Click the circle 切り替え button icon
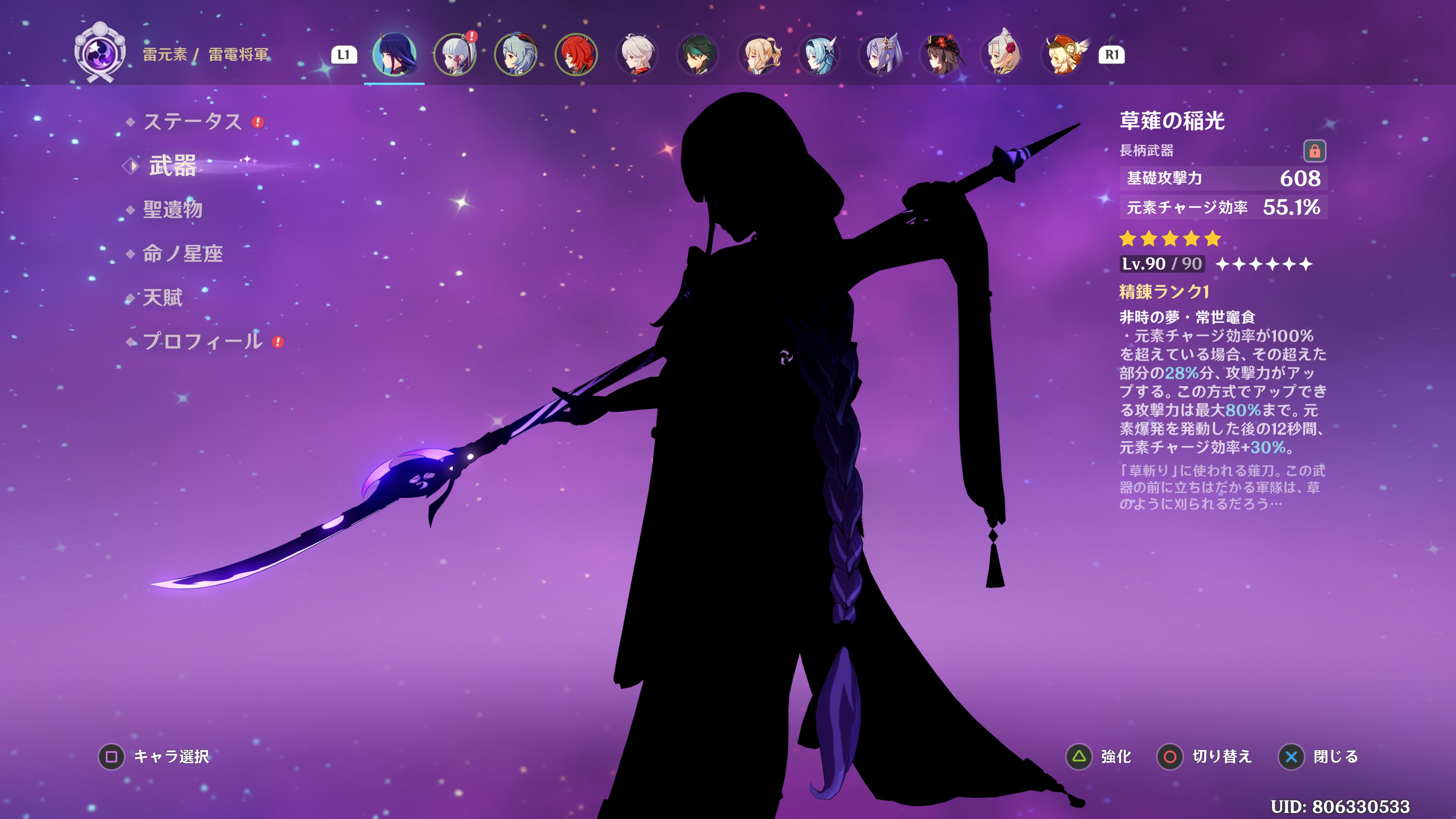This screenshot has width=1456, height=819. coord(1170,756)
